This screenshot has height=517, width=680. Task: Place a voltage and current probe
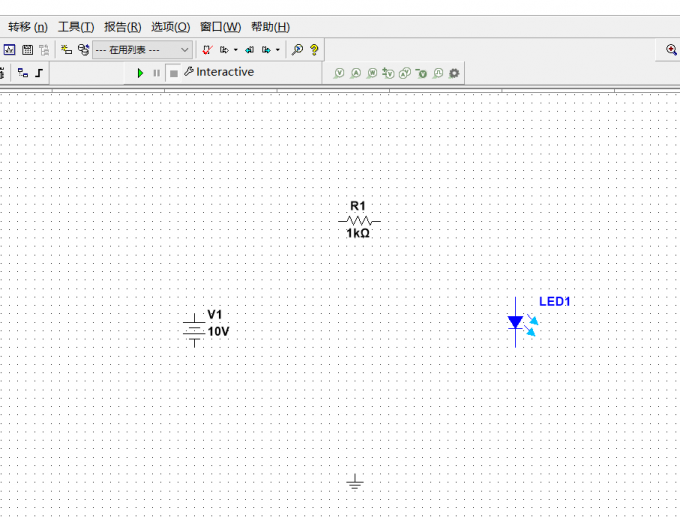[x=405, y=73]
